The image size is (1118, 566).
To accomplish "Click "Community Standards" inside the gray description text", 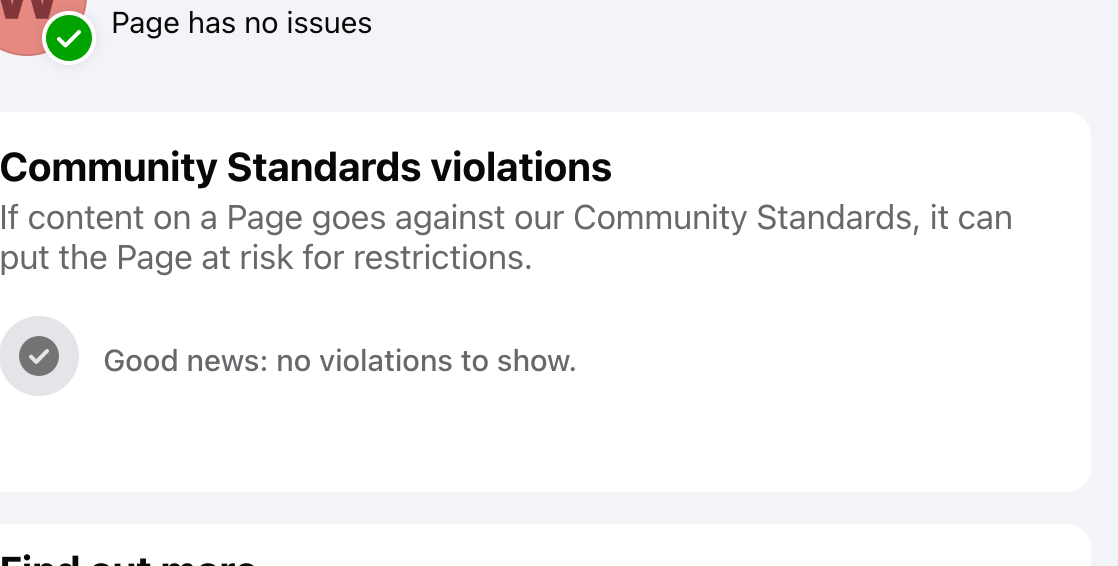I will 742,218.
